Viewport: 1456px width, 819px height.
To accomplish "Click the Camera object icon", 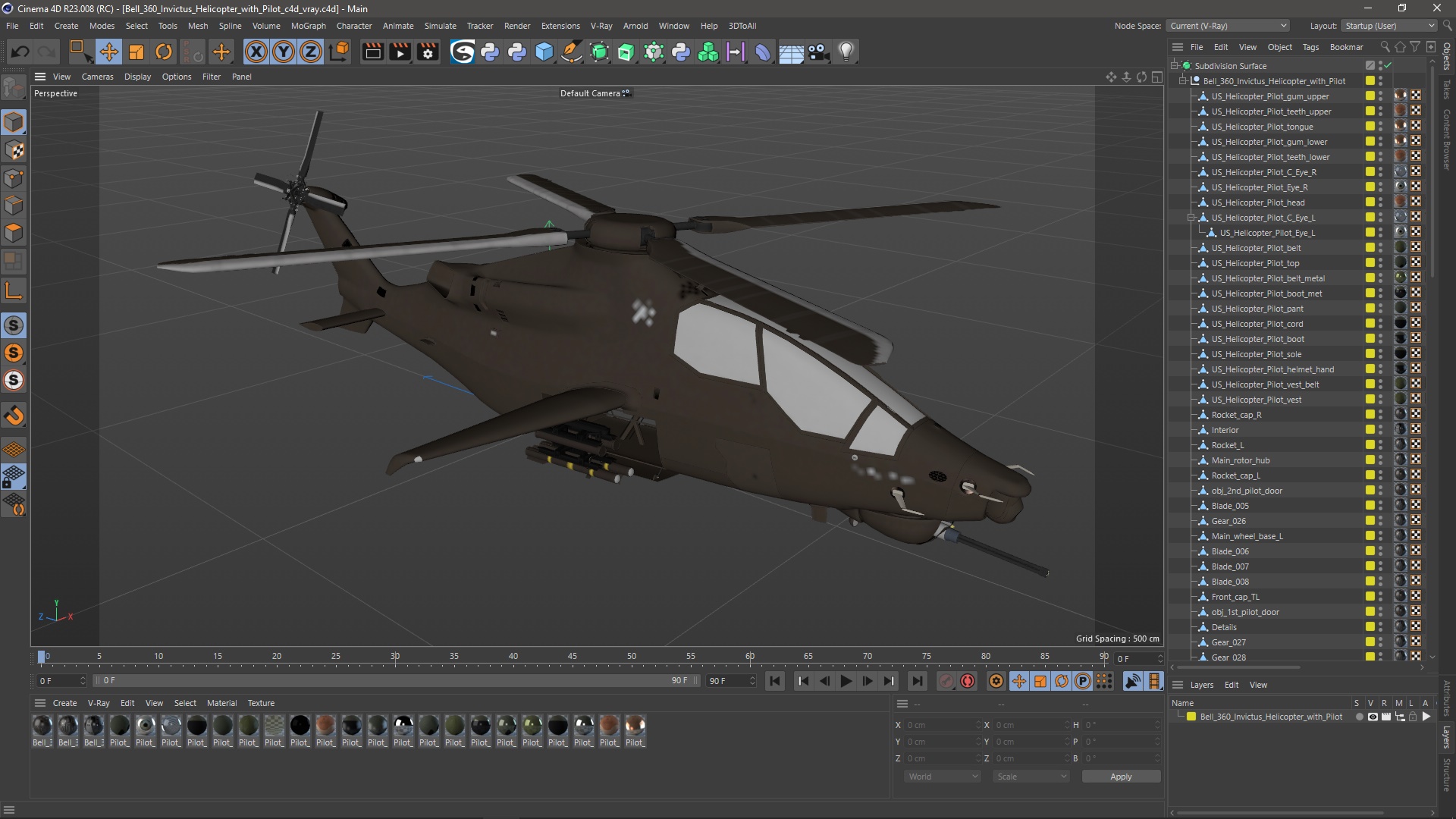I will point(818,52).
